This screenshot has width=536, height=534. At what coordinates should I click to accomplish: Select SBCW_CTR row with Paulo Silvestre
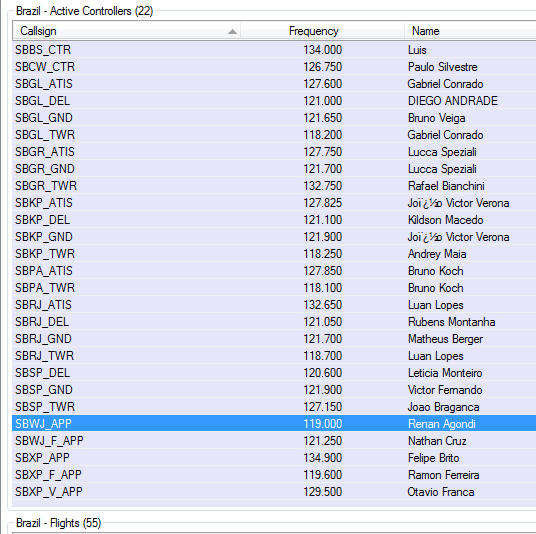274,67
